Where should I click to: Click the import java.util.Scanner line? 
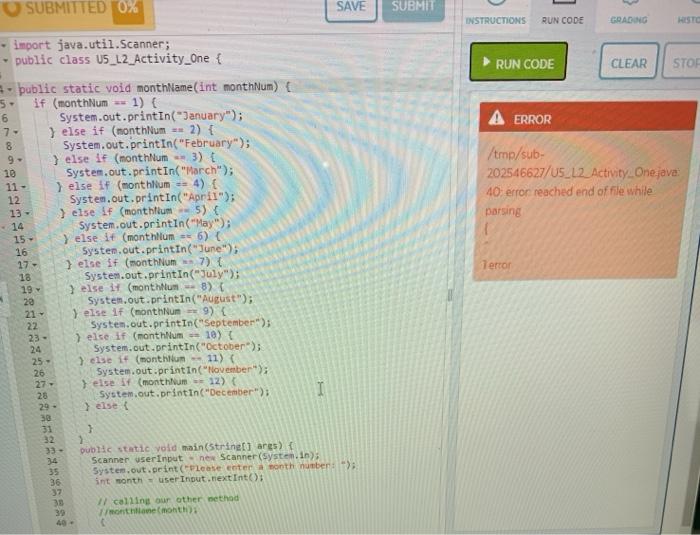[x=92, y=45]
